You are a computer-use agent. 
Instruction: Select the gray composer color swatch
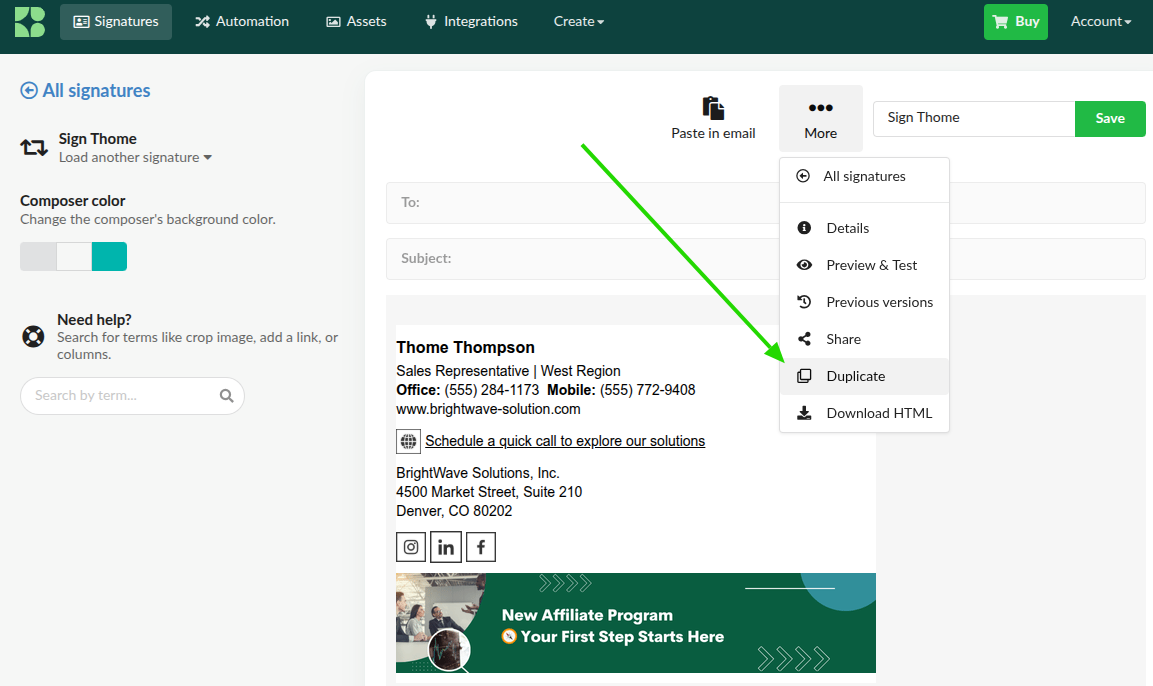coord(38,257)
